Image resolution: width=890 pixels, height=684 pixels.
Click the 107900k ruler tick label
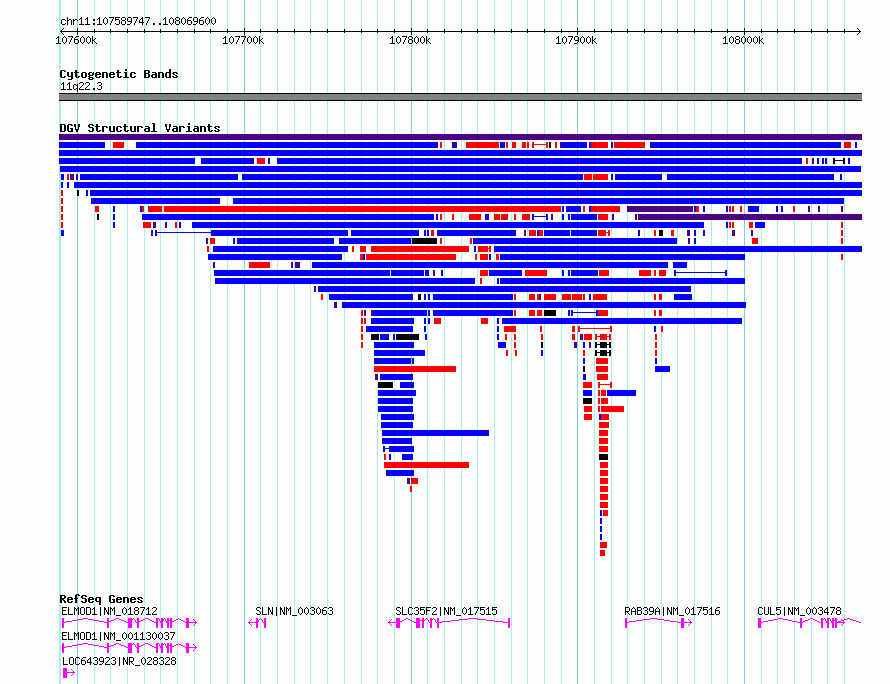click(x=576, y=40)
